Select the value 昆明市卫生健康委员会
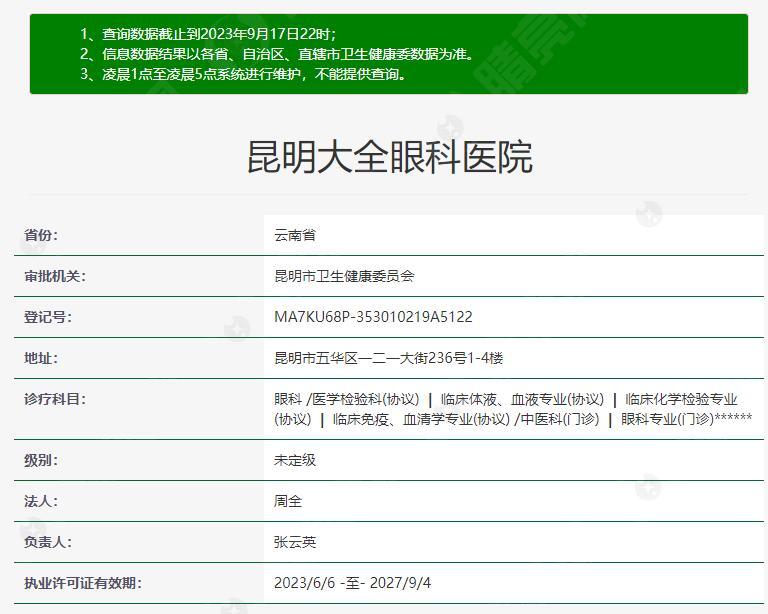The image size is (768, 614). [344, 276]
